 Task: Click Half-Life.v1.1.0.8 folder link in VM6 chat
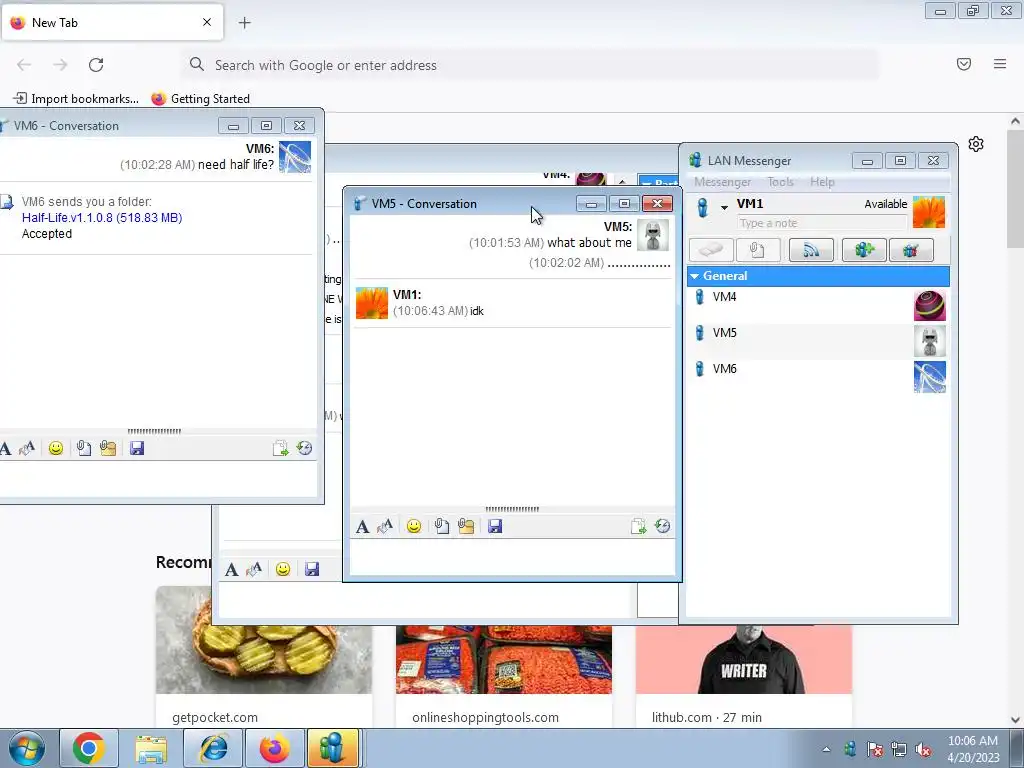coord(102,218)
